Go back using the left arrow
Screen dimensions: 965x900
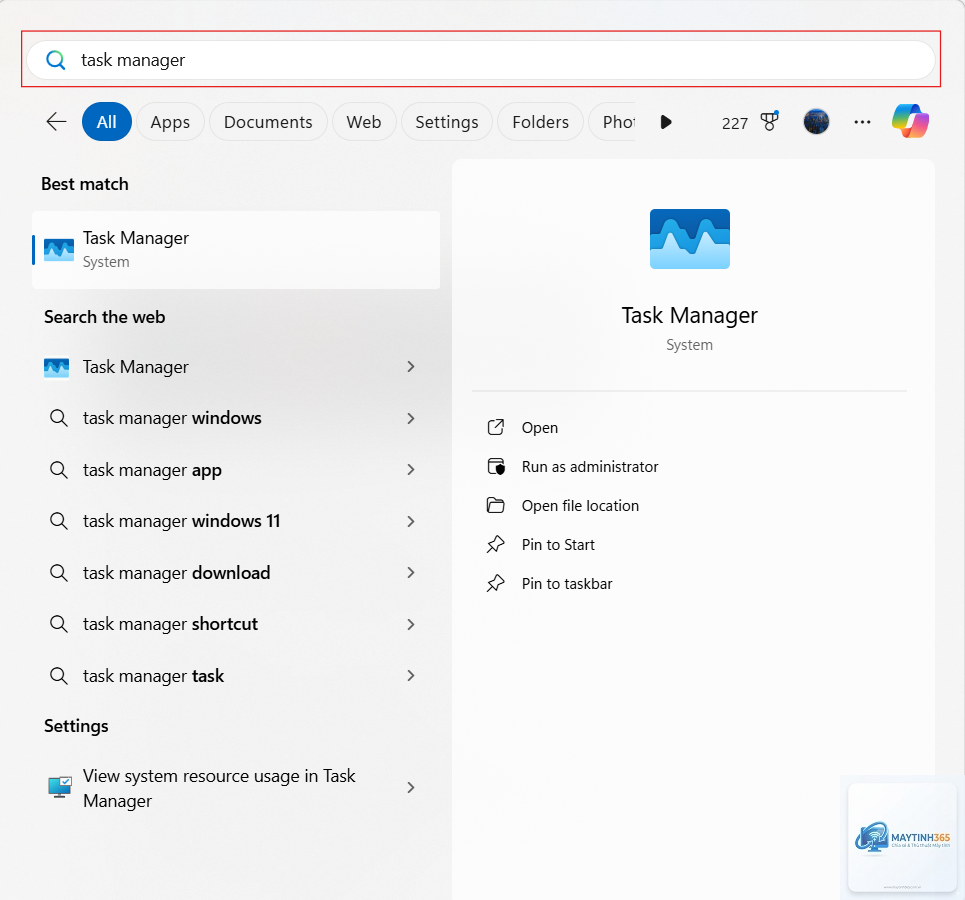[x=57, y=122]
